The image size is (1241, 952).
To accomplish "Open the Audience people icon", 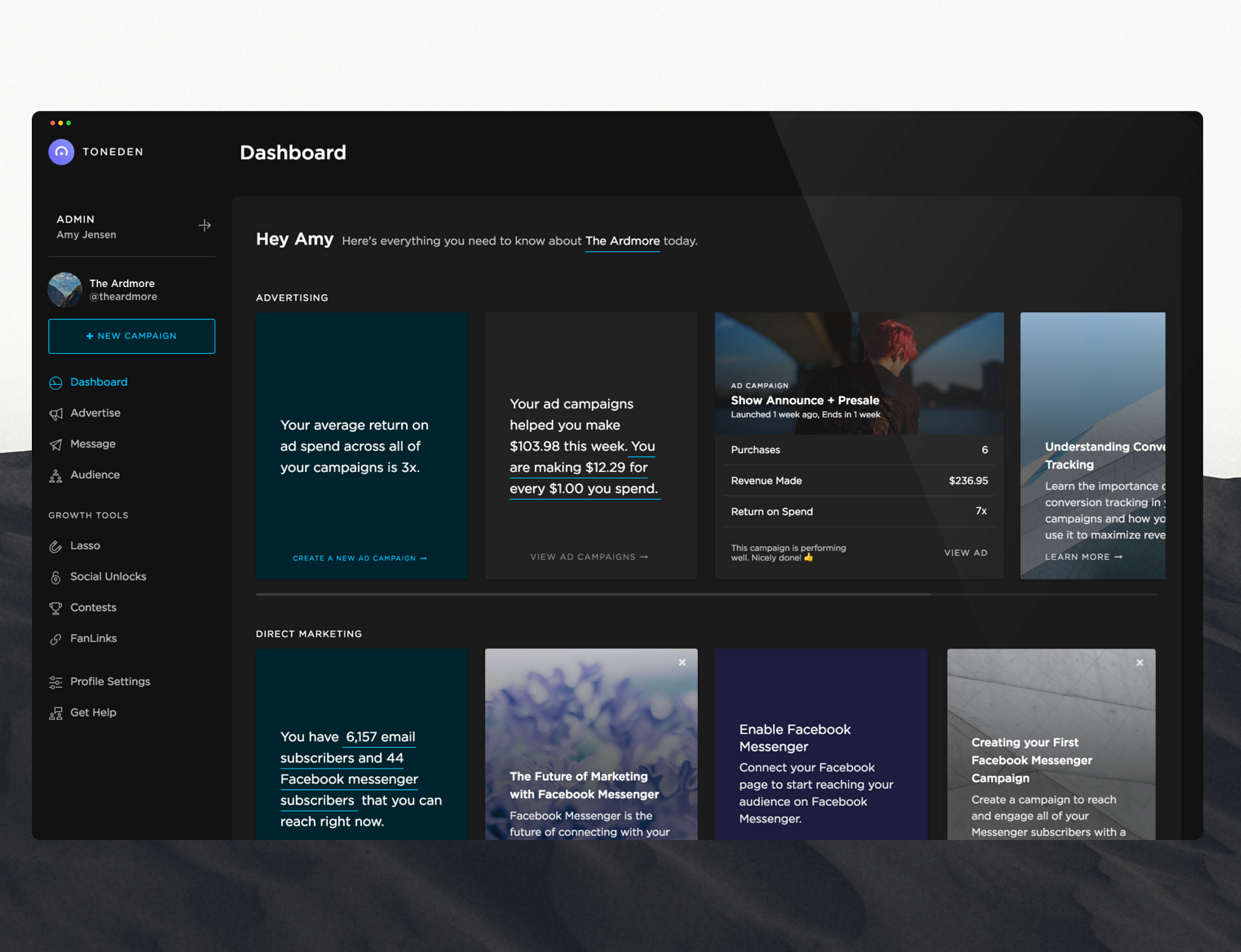I will click(55, 475).
